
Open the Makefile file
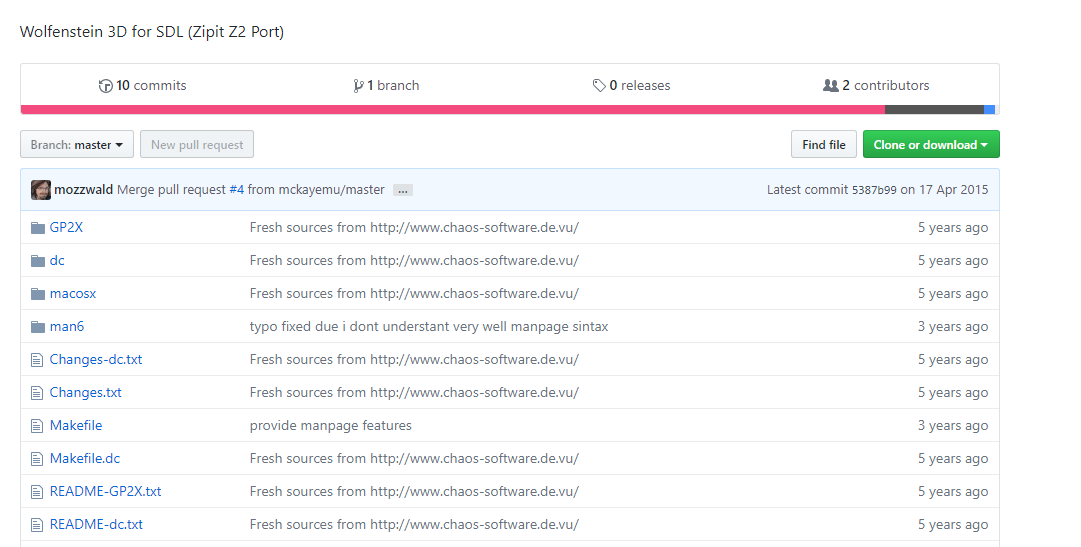76,426
